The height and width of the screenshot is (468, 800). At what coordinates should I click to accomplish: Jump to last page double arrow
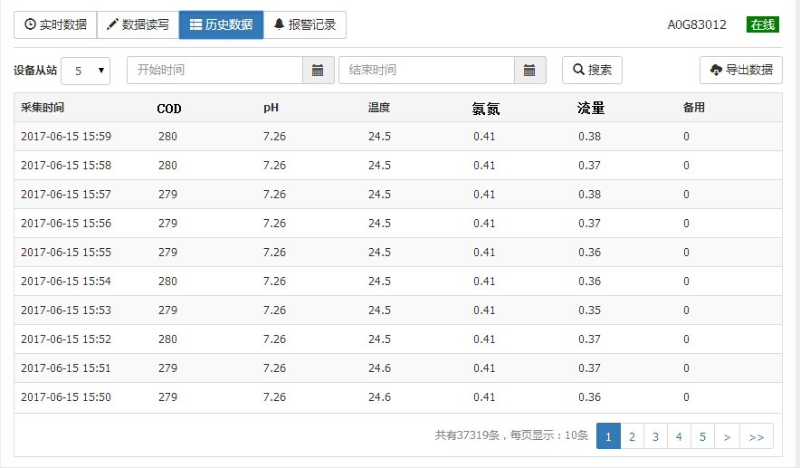[x=756, y=436]
